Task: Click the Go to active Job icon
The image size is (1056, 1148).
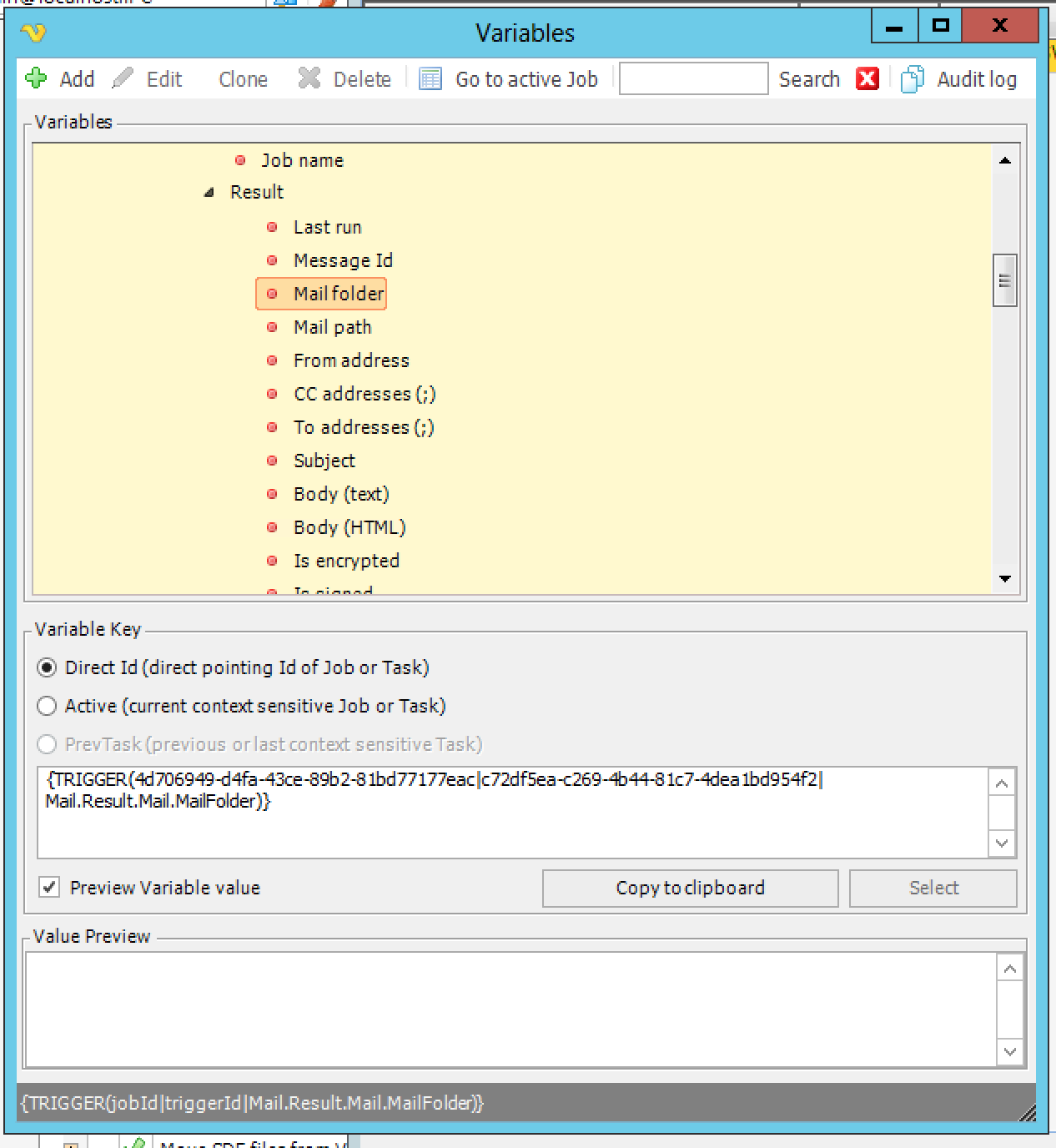Action: 430,78
